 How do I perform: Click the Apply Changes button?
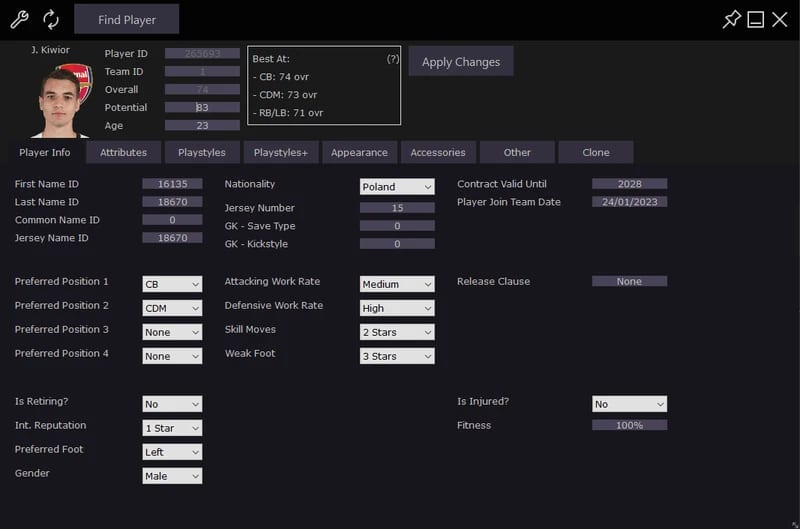pos(461,62)
